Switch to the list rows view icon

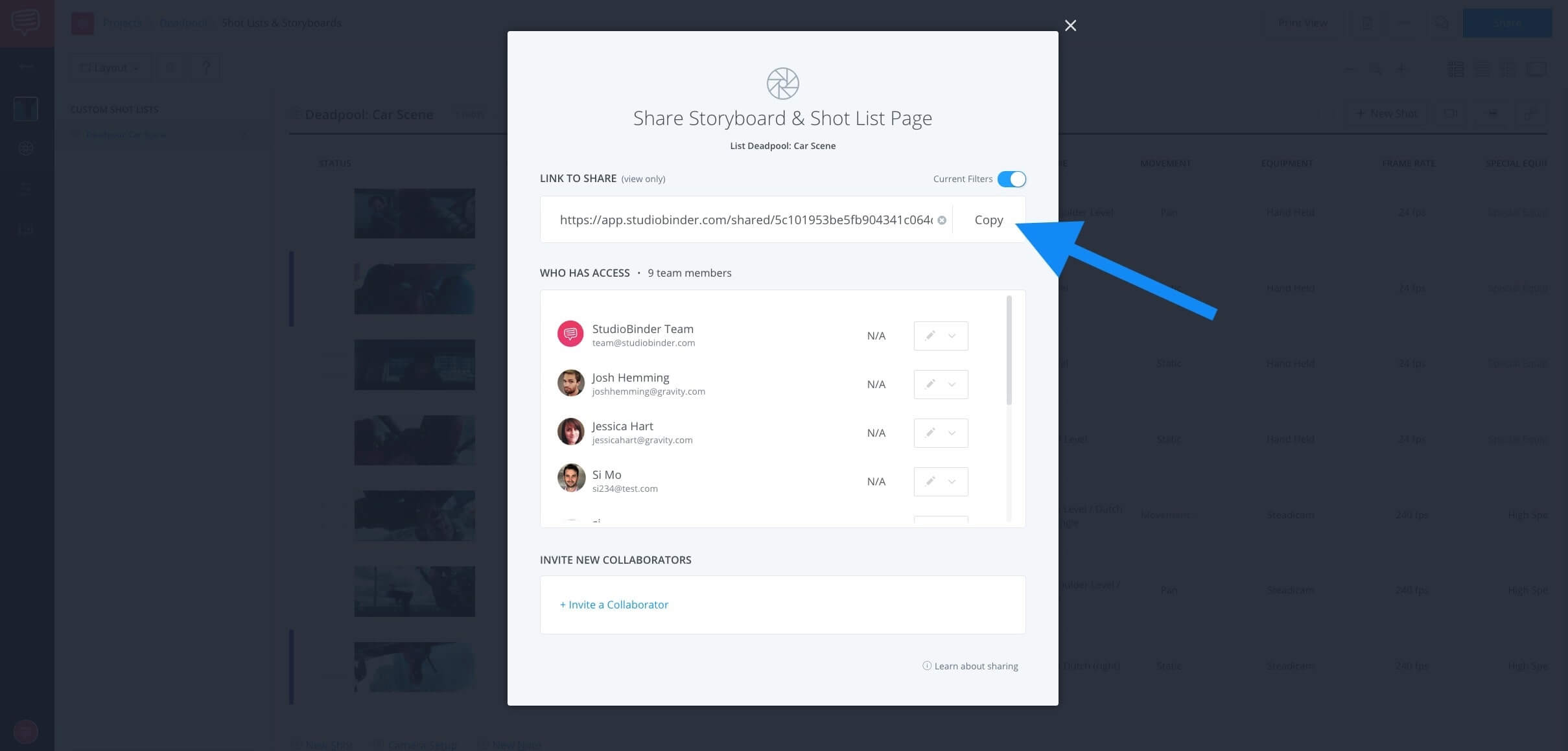tap(1482, 69)
